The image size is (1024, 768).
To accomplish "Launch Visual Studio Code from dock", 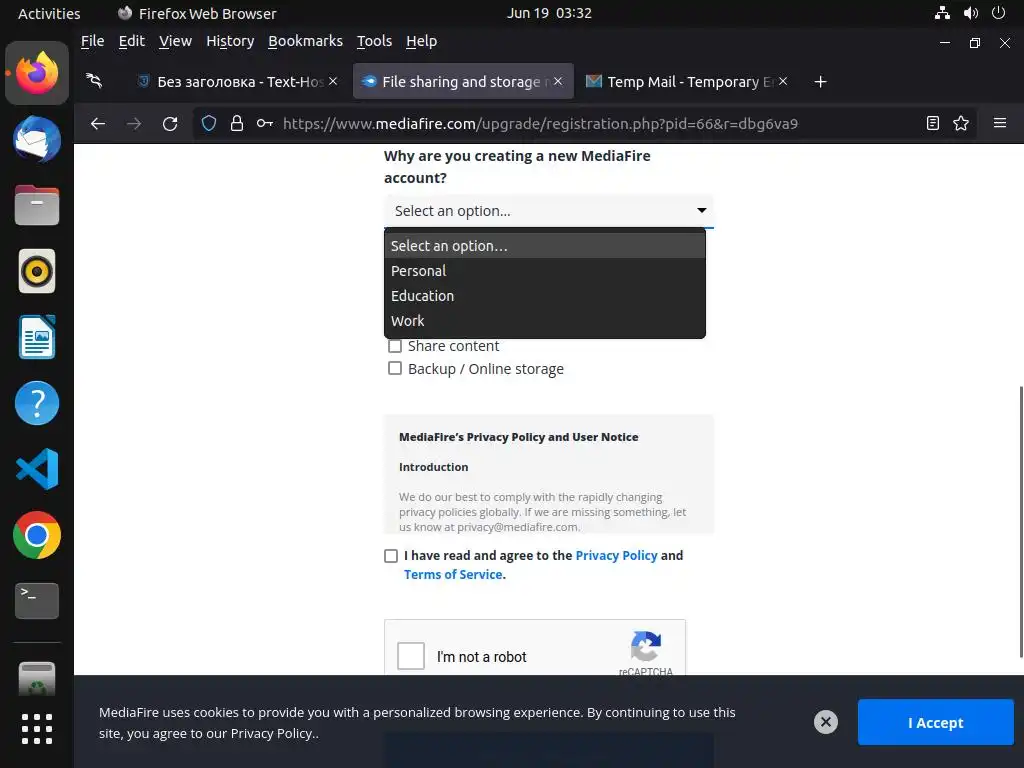I will click(37, 469).
